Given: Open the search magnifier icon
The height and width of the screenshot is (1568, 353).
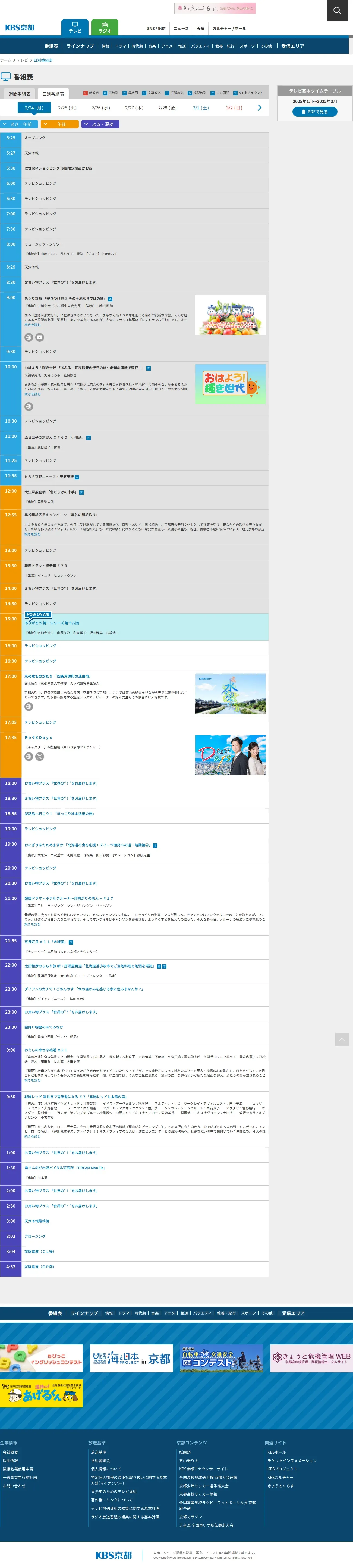Looking at the screenshot, I should (x=336, y=10).
